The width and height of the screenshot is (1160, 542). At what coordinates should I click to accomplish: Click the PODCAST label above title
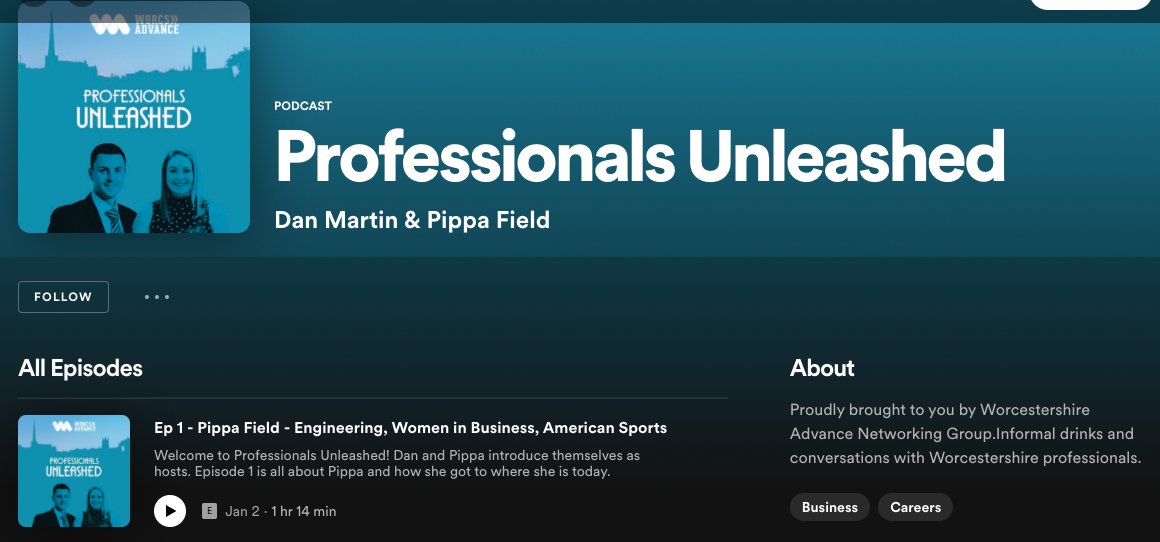pyautogui.click(x=303, y=106)
